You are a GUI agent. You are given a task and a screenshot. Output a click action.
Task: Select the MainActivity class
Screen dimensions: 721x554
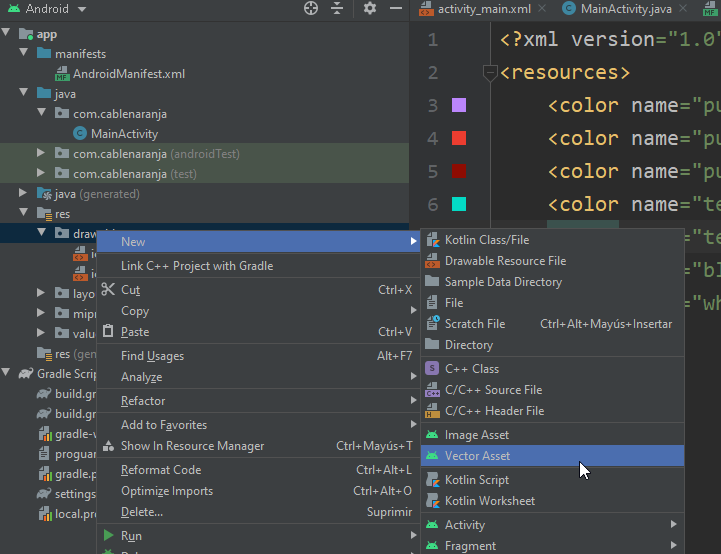tap(115, 134)
